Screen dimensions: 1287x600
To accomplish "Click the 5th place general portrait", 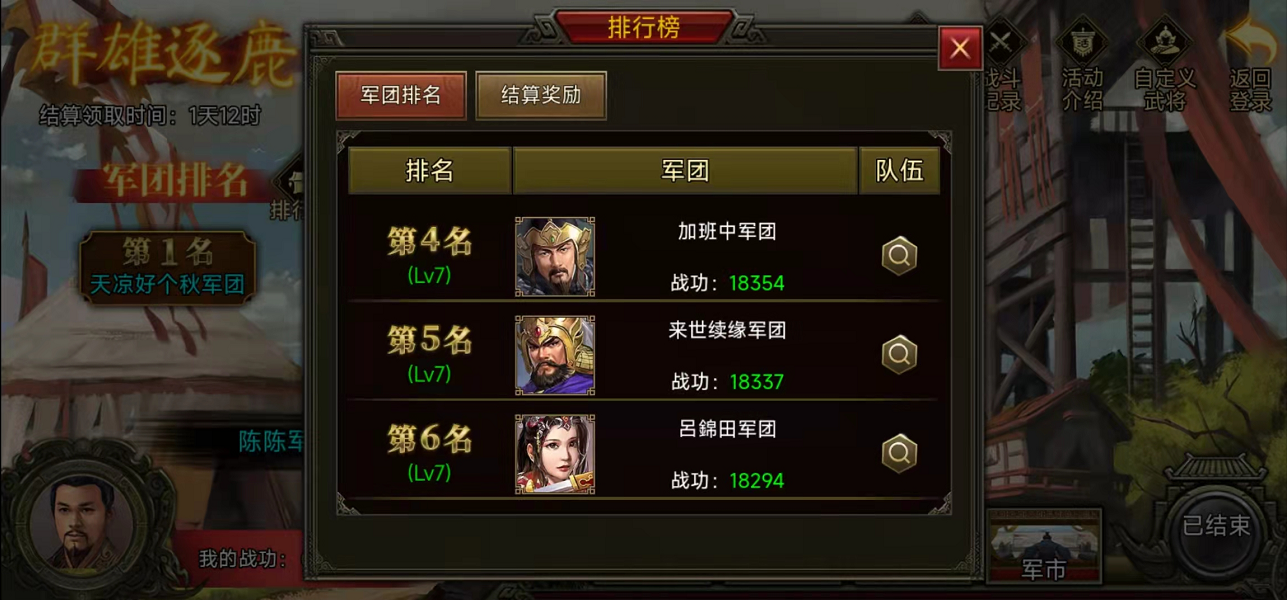I will click(555, 355).
